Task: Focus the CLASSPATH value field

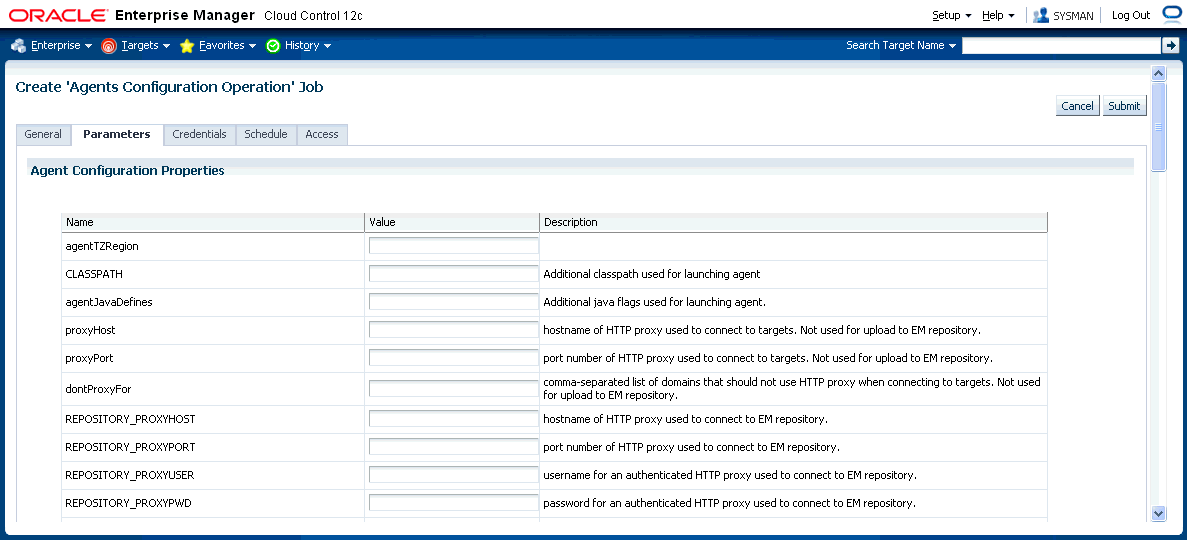Action: tap(453, 273)
